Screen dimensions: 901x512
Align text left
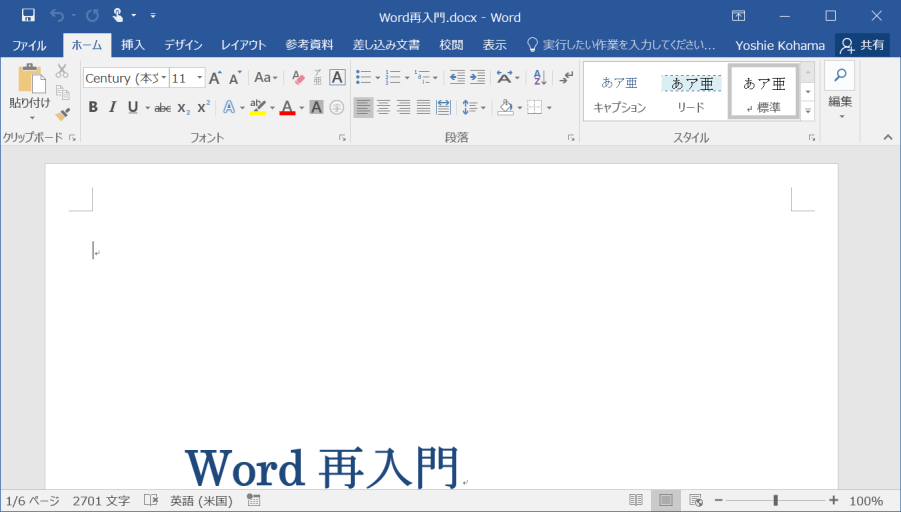363,107
